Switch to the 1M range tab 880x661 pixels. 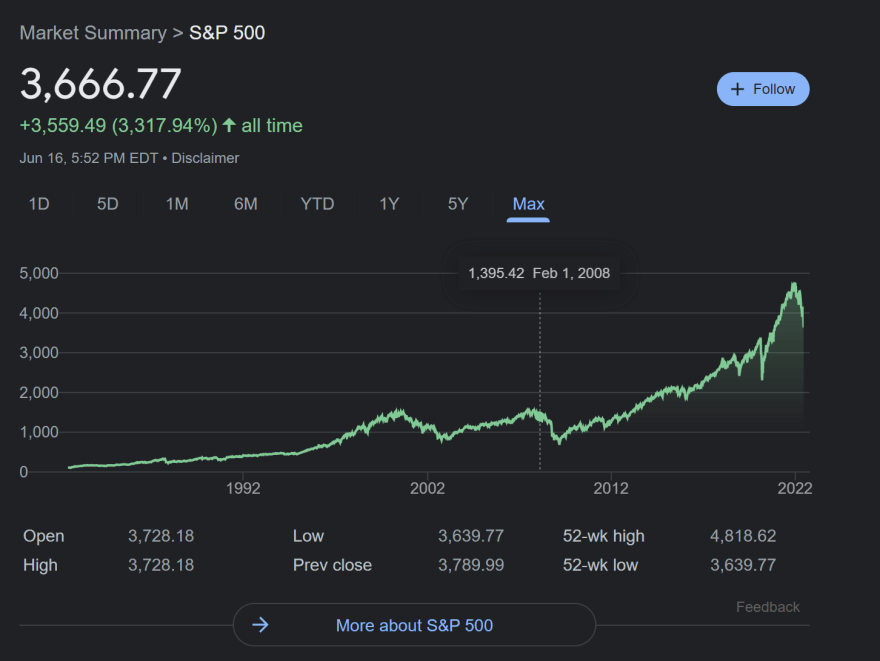click(x=177, y=204)
